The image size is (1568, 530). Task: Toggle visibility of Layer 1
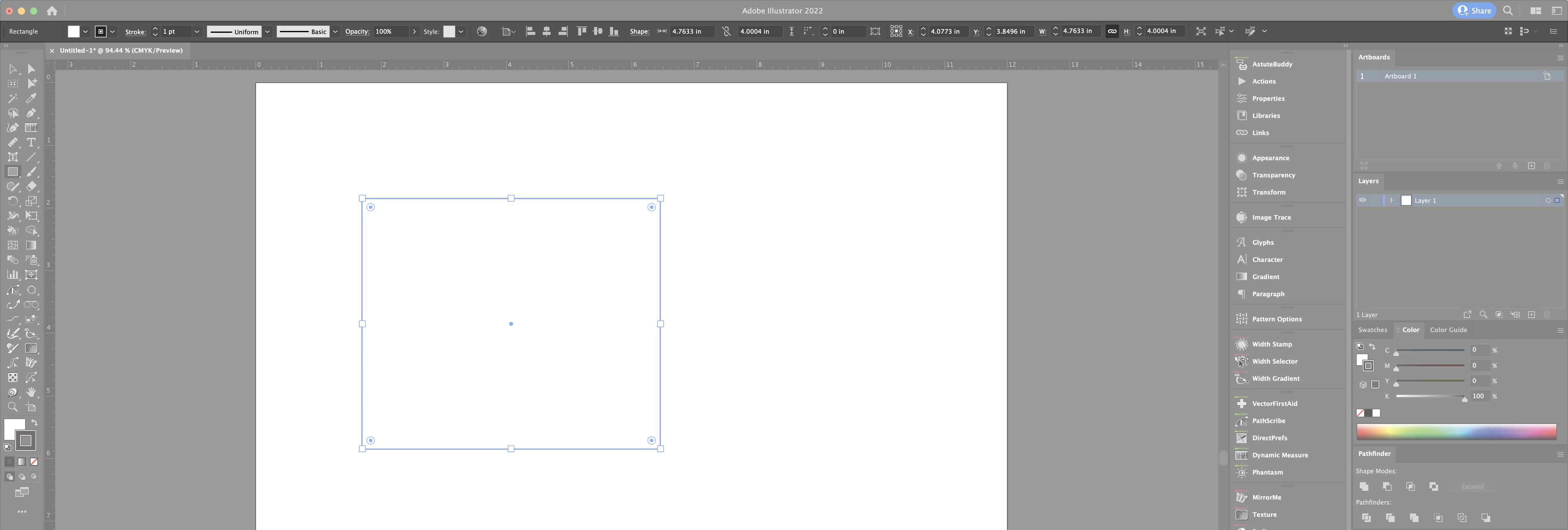1362,200
